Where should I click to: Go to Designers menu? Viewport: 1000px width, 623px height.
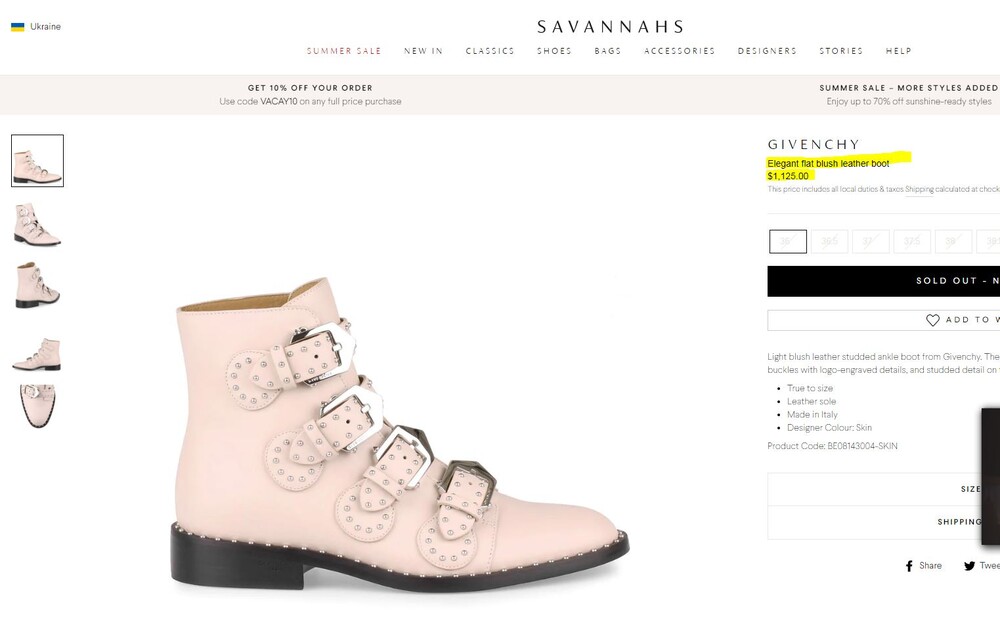(767, 51)
